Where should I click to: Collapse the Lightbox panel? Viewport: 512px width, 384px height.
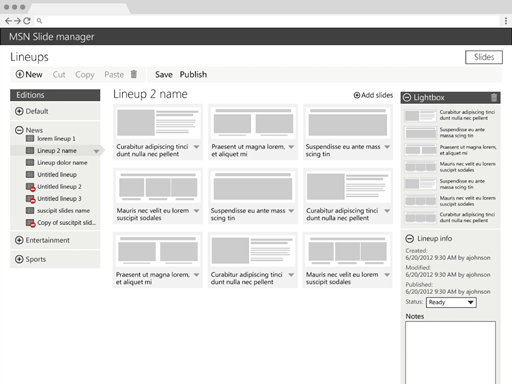pyautogui.click(x=407, y=97)
